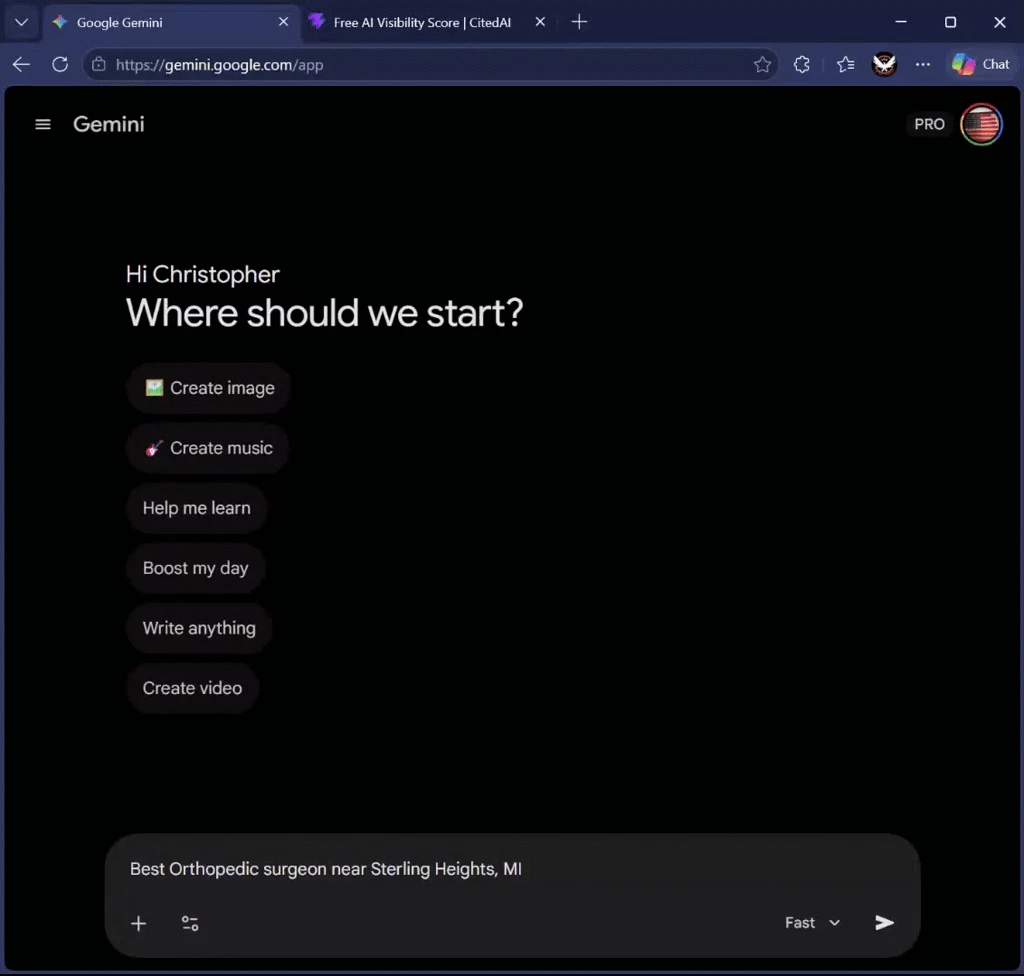Select the Help me learn chip

pyautogui.click(x=197, y=508)
